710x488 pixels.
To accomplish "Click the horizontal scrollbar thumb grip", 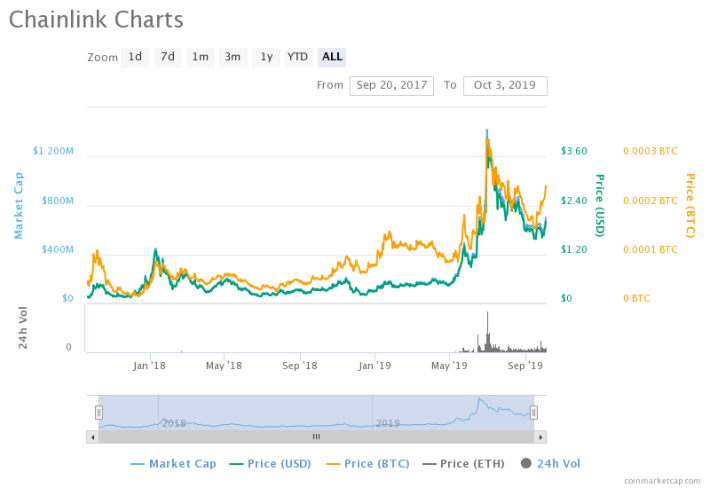I will tap(316, 437).
